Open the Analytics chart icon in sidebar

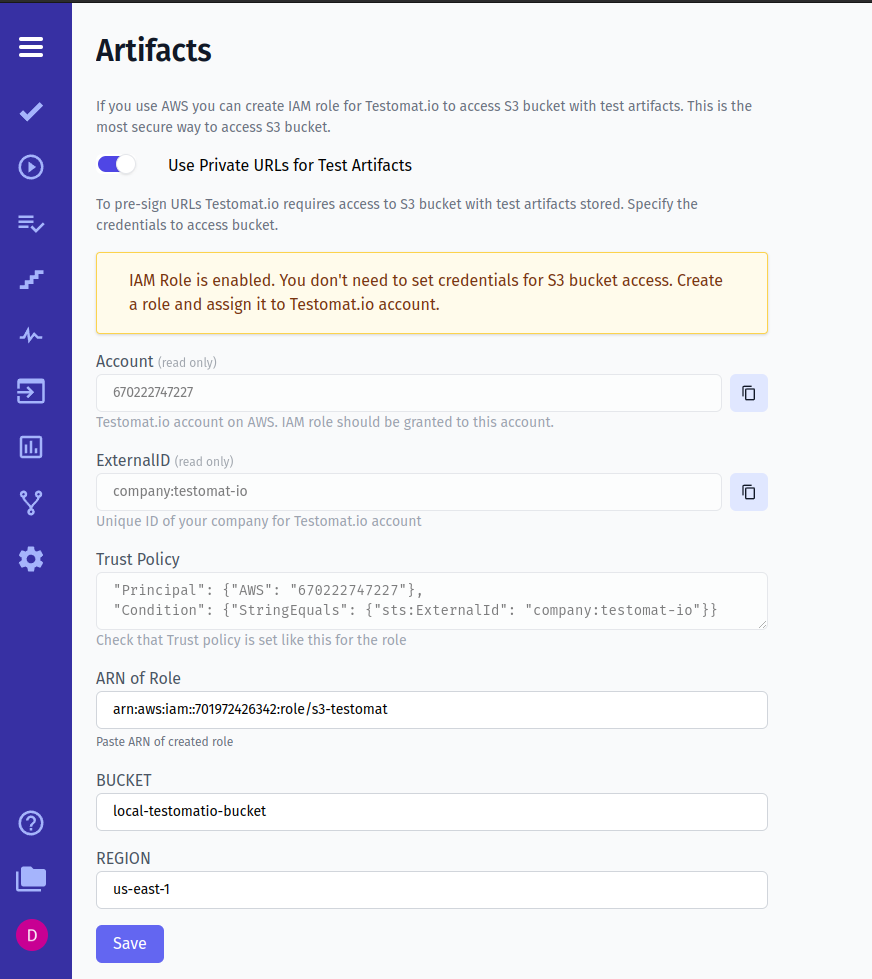coord(31,447)
